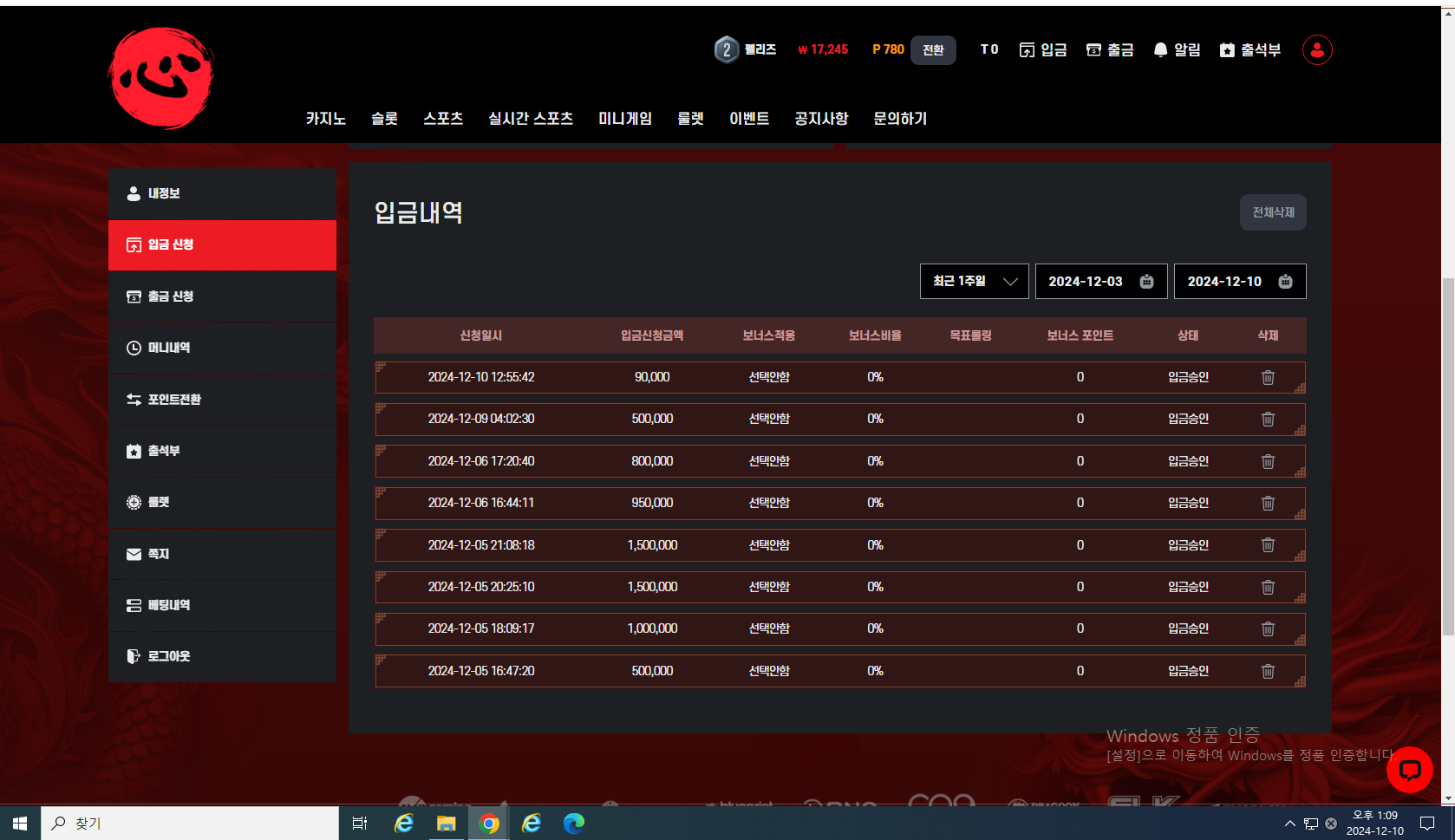This screenshot has height=840, width=1455.
Task: Open the 카지노 menu
Action: point(325,119)
